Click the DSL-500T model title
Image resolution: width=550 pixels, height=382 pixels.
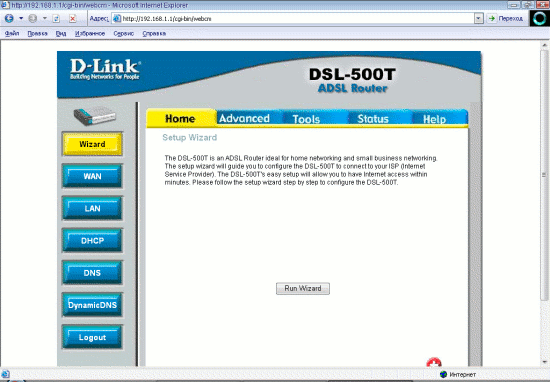click(x=352, y=74)
